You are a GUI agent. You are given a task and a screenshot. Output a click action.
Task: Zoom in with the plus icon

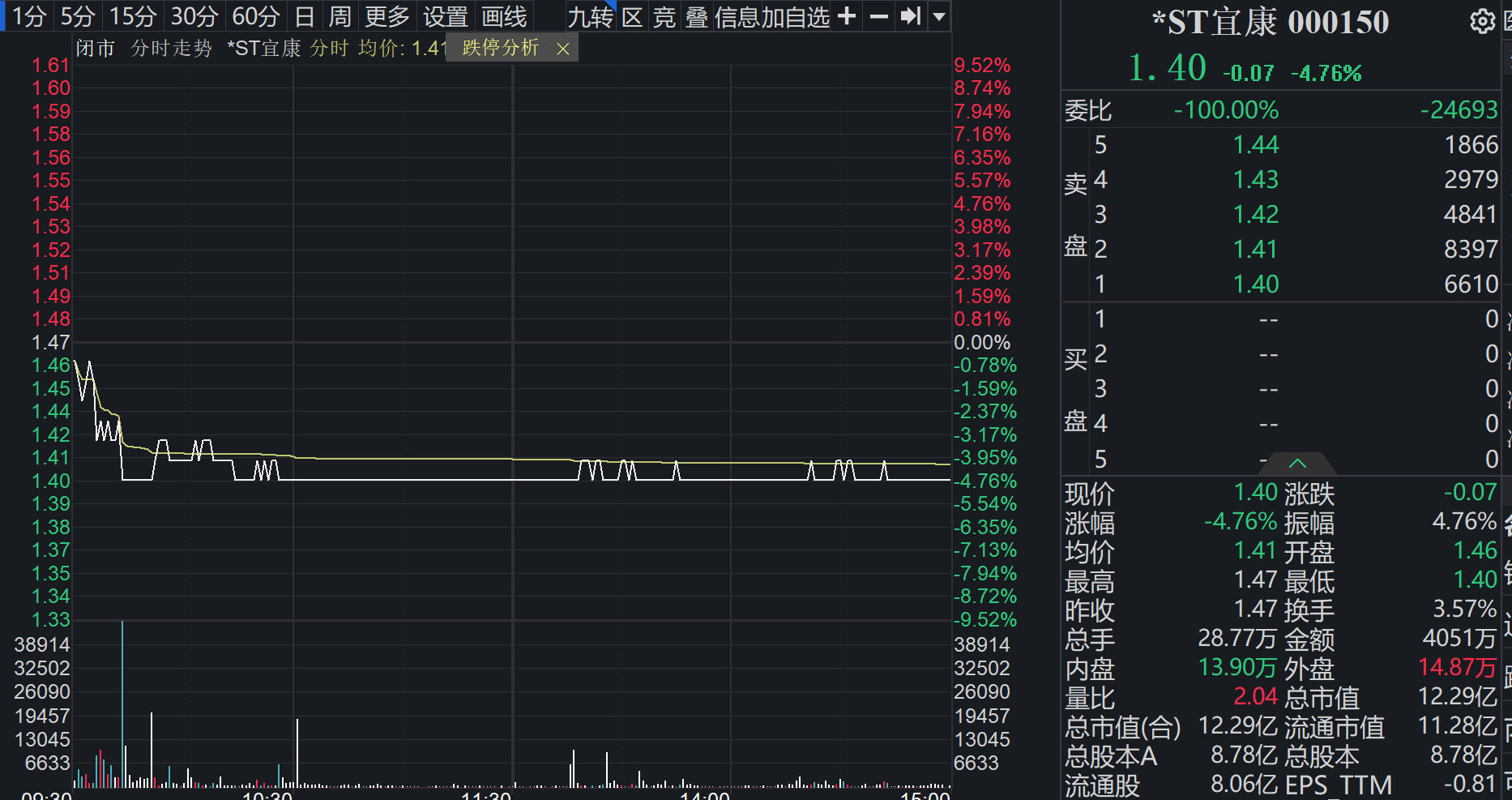(x=847, y=16)
